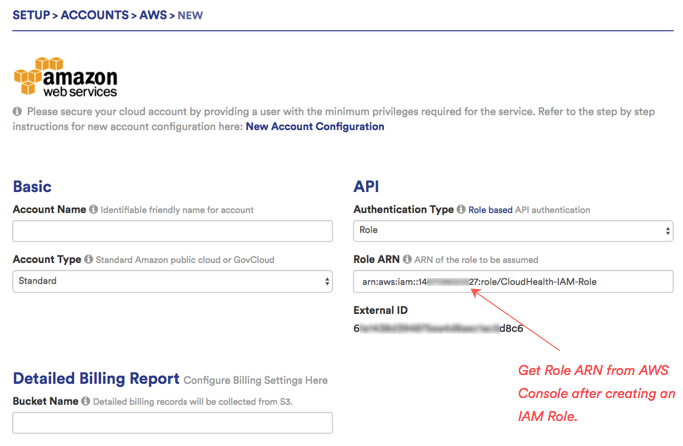The height and width of the screenshot is (446, 683).
Task: Focus the Account Name text field
Action: (x=172, y=231)
